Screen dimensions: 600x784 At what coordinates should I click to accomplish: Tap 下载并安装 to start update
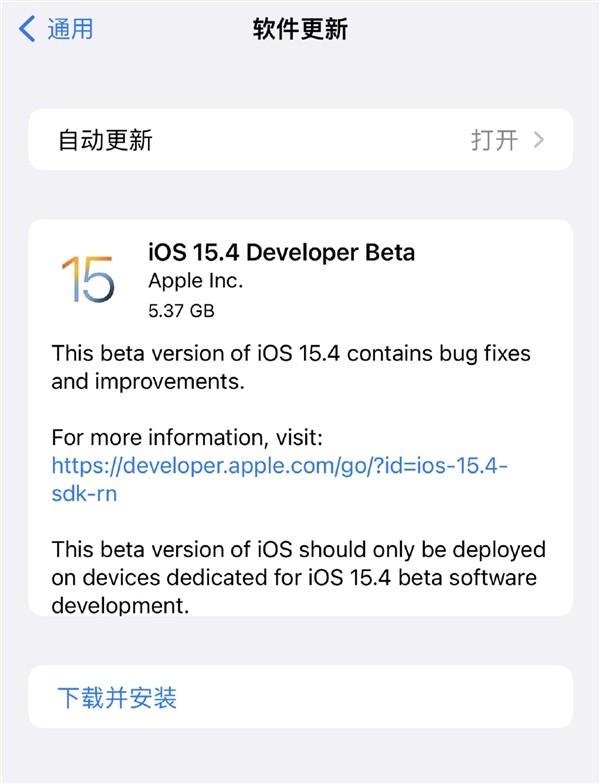pos(117,697)
